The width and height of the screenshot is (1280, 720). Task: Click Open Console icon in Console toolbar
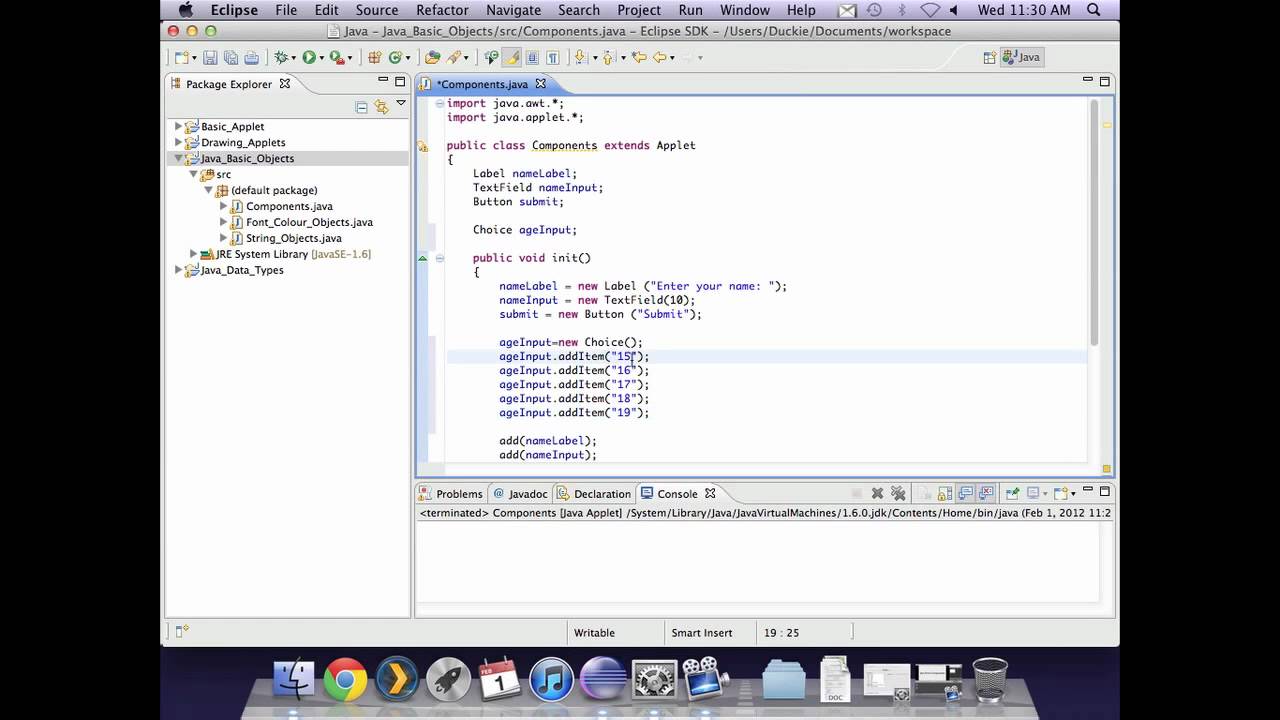pos(1061,493)
